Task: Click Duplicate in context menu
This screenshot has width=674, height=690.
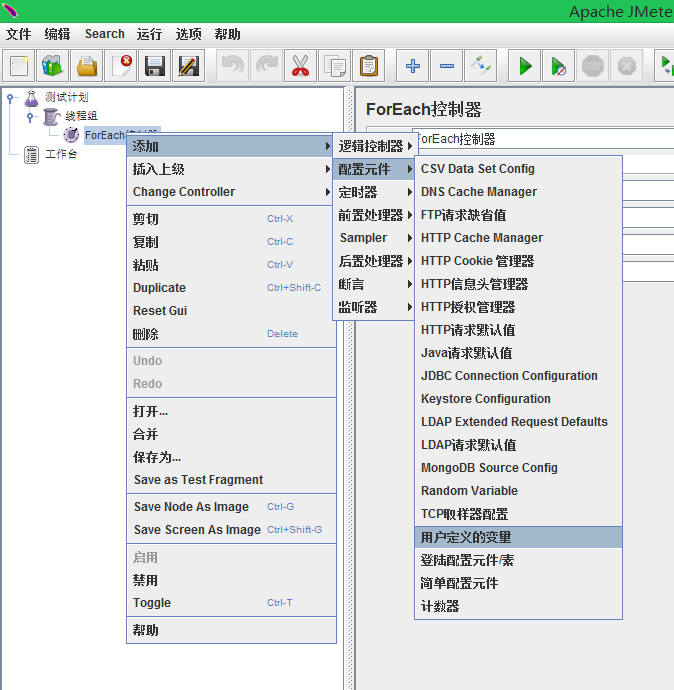Action: pyautogui.click(x=231, y=287)
